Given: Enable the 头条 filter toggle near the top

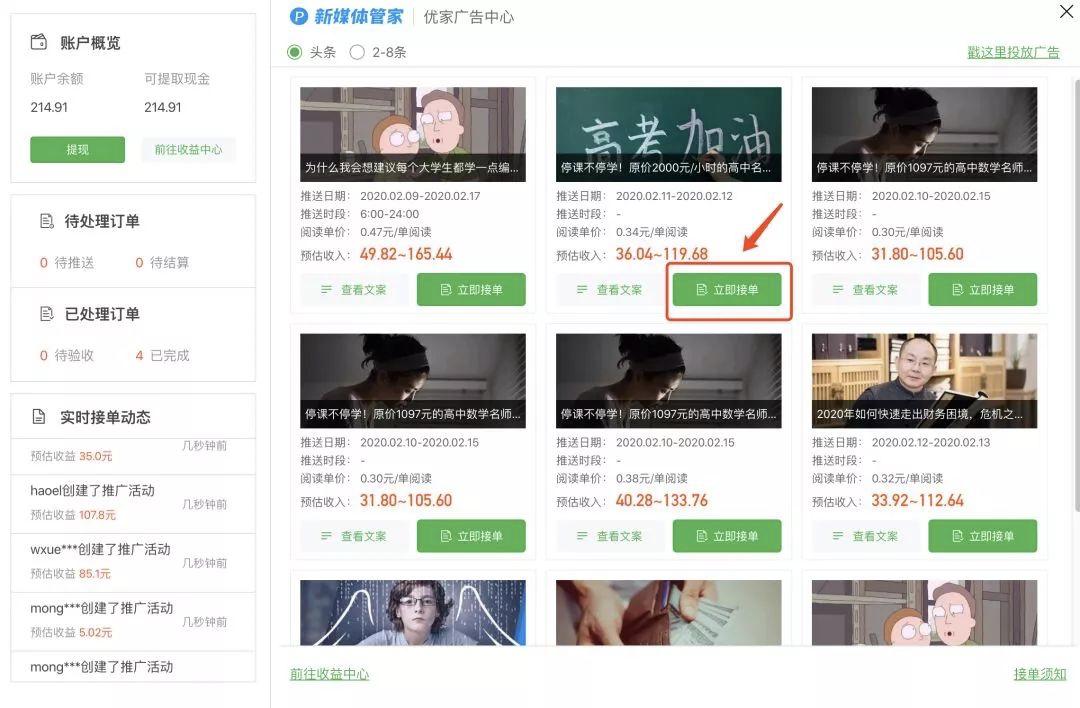Looking at the screenshot, I should (x=294, y=51).
